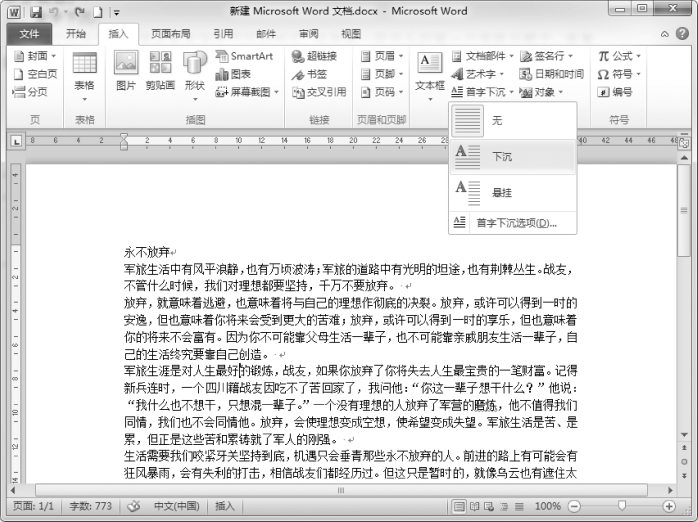Click the 书签 (Bookmark) button
Viewport: 698px width, 522px height.
tap(308, 74)
